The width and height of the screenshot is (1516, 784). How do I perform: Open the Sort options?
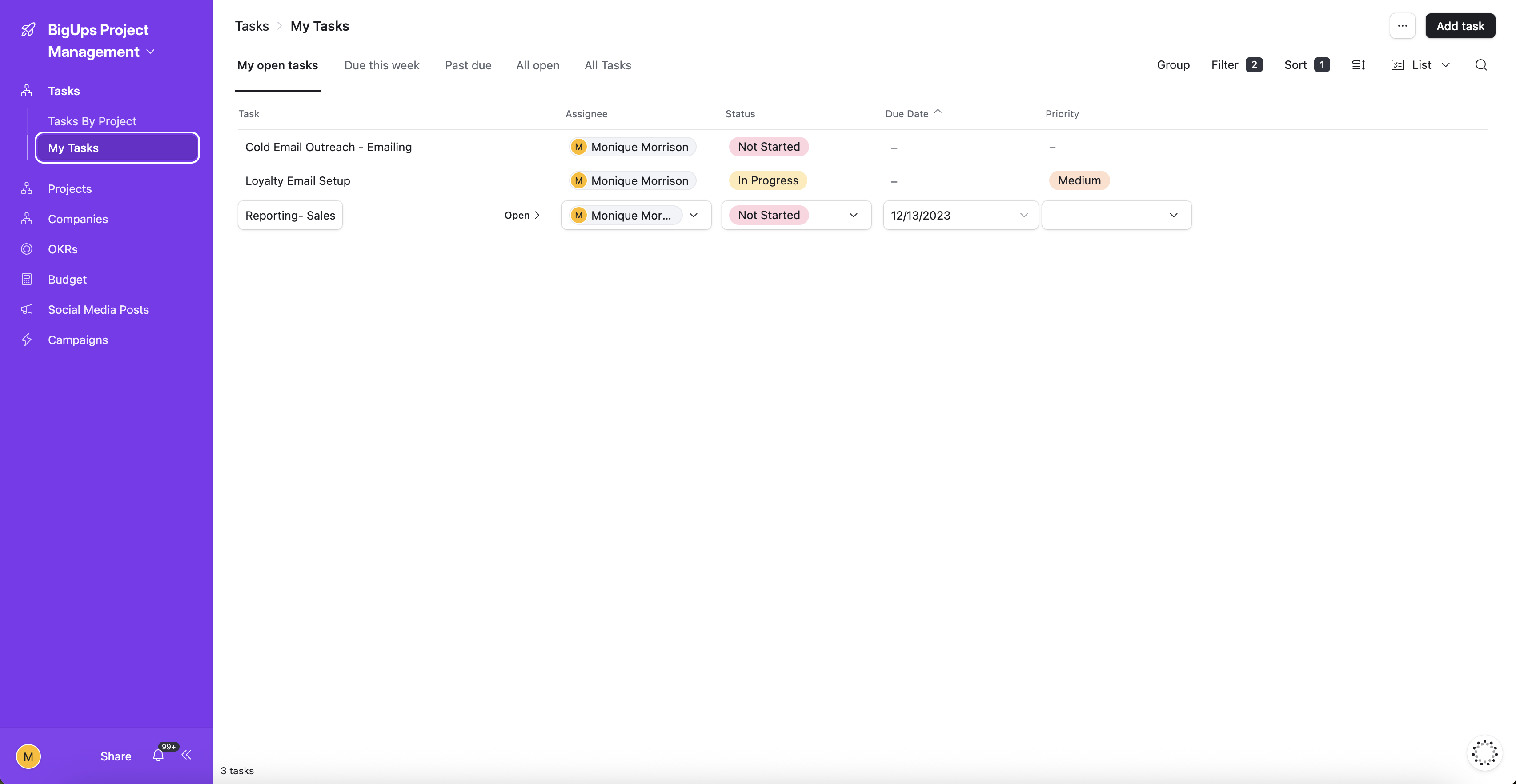coord(1307,65)
